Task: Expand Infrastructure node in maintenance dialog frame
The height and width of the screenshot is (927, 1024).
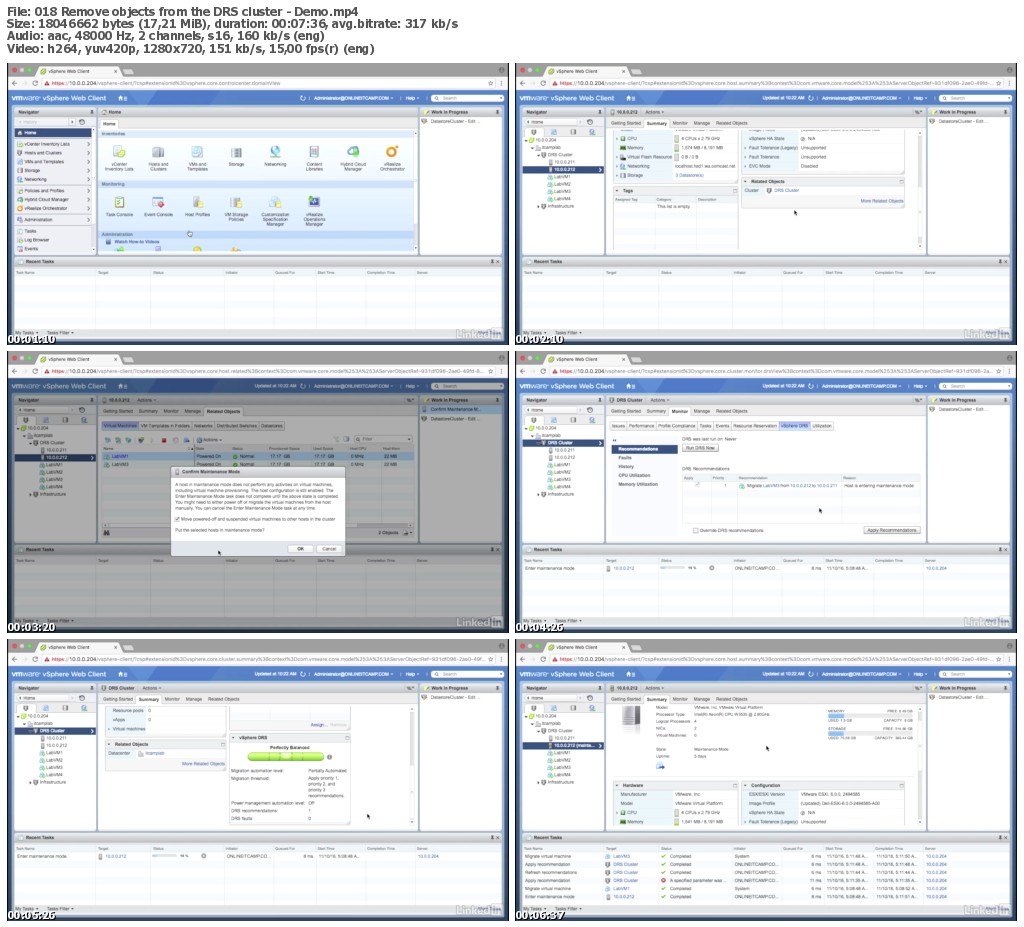Action: coord(32,494)
